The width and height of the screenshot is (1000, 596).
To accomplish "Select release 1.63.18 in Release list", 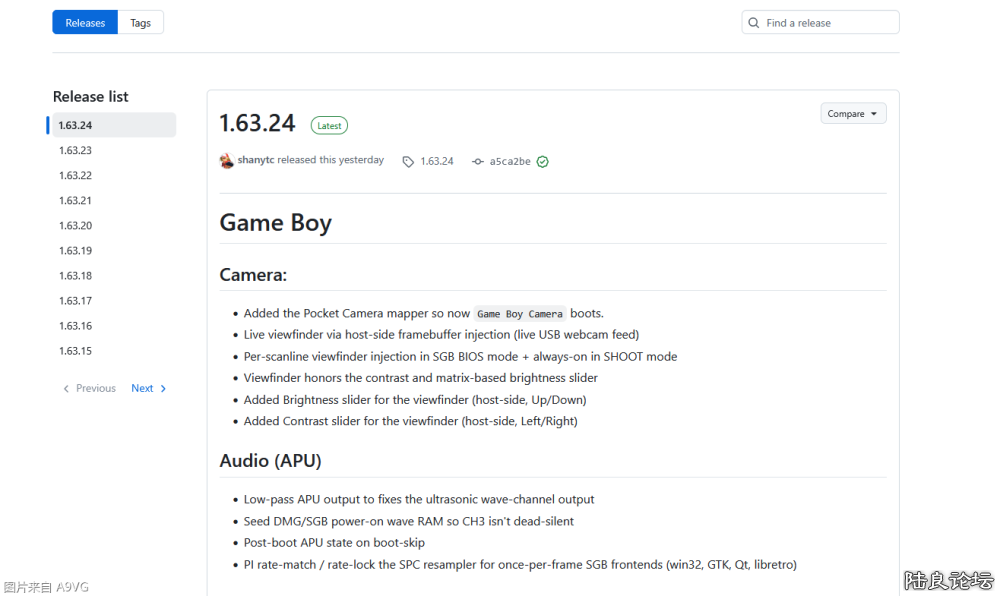I will [75, 275].
